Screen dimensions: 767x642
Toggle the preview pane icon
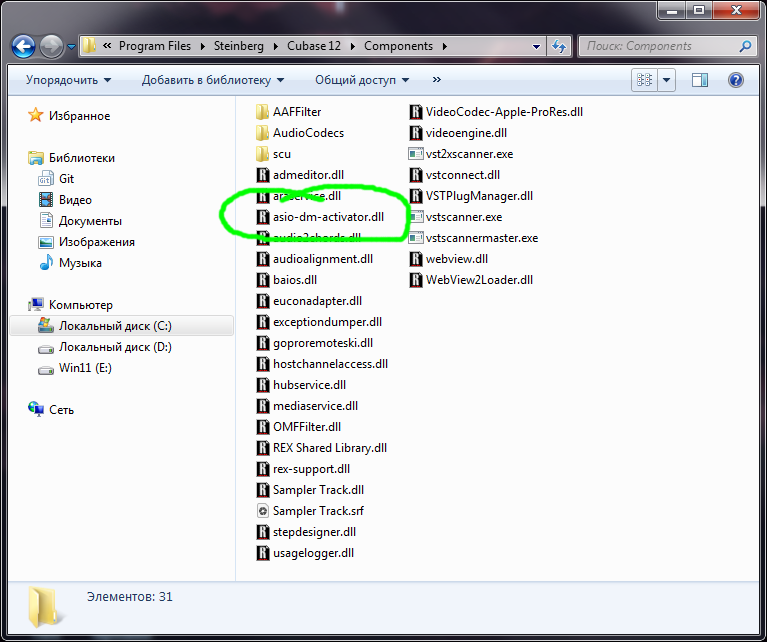(700, 80)
